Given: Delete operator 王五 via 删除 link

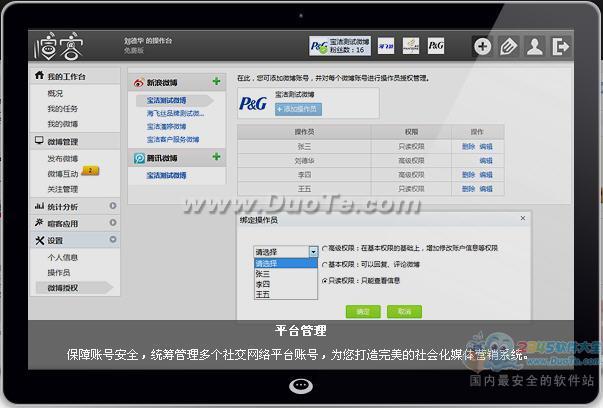Looking at the screenshot, I should 468,189.
